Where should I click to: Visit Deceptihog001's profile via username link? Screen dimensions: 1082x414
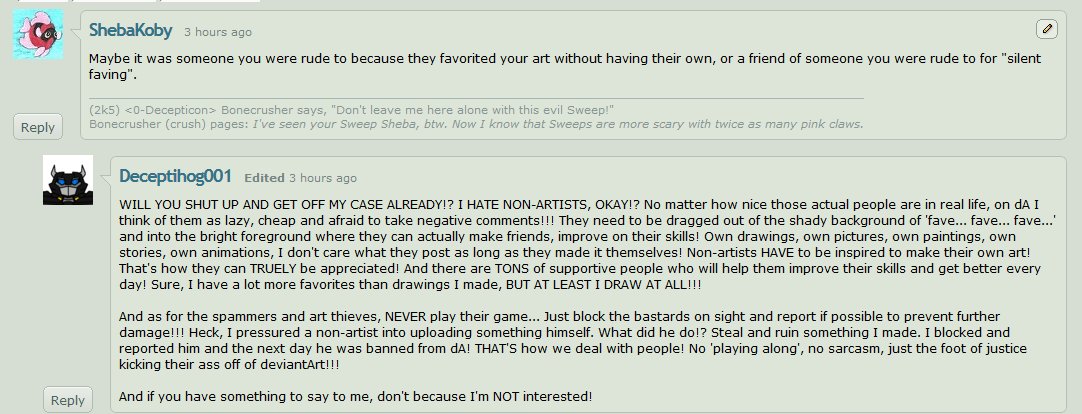[175, 176]
